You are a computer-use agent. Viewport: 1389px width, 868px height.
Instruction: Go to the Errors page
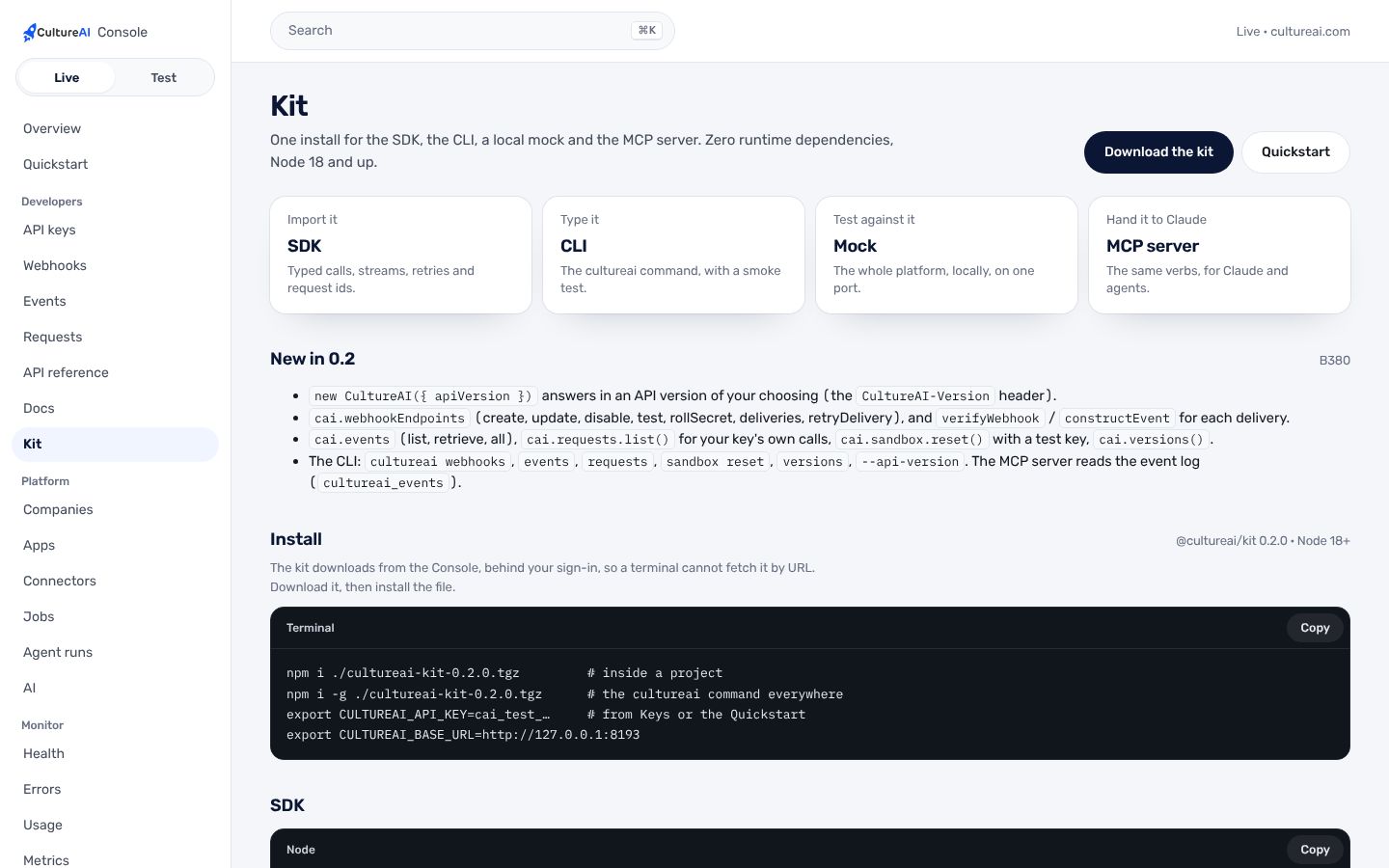115,789
